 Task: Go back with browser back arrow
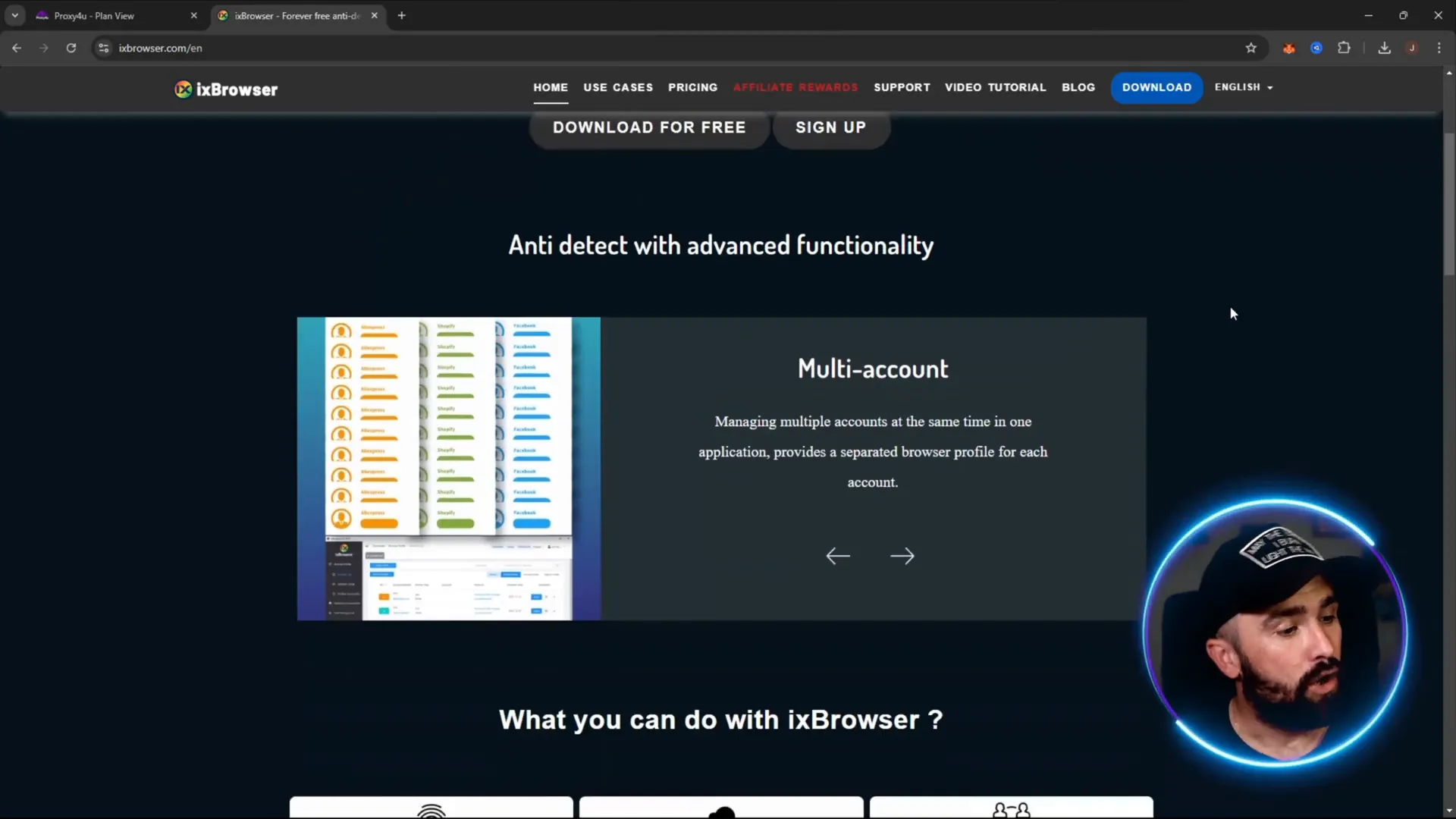[x=17, y=48]
